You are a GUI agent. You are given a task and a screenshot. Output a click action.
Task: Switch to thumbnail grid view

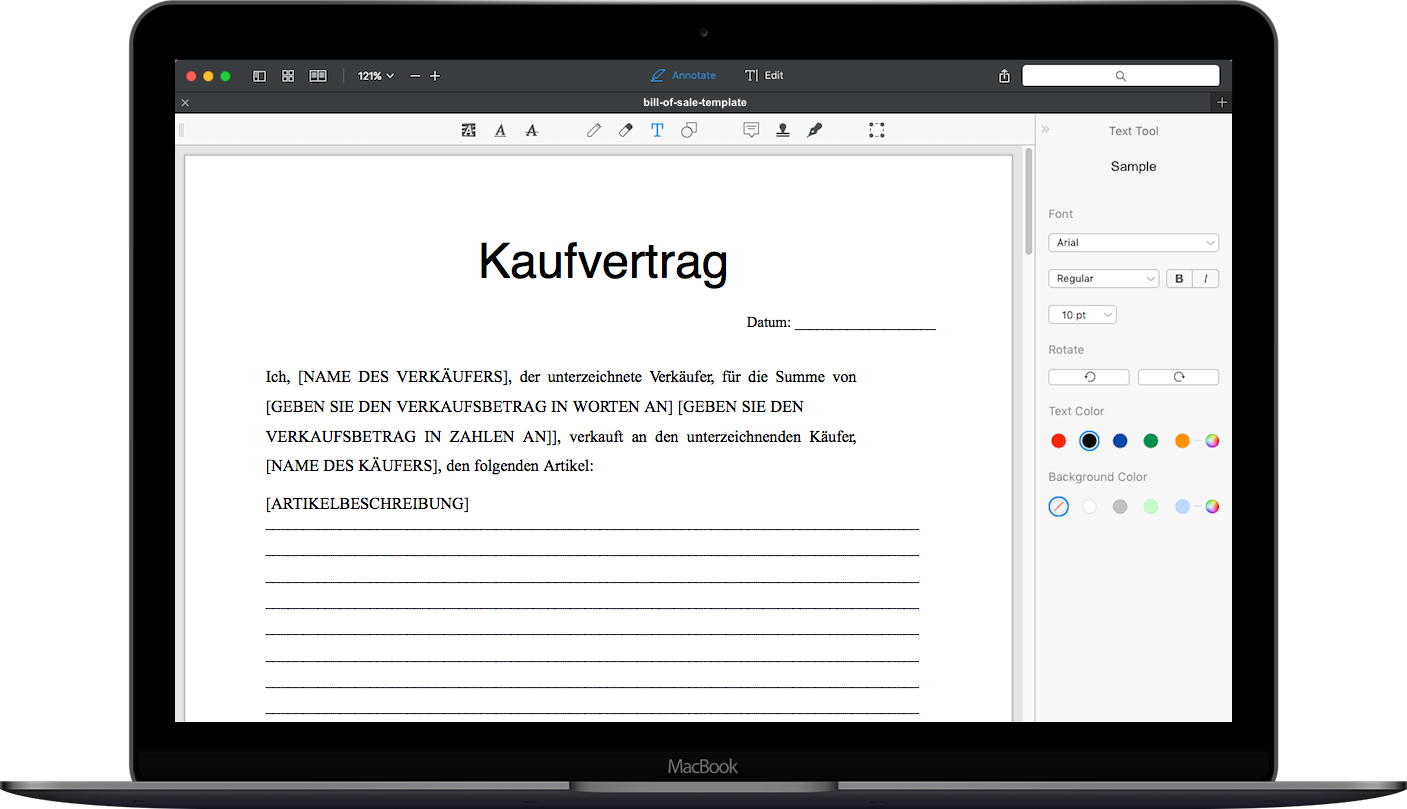click(288, 76)
